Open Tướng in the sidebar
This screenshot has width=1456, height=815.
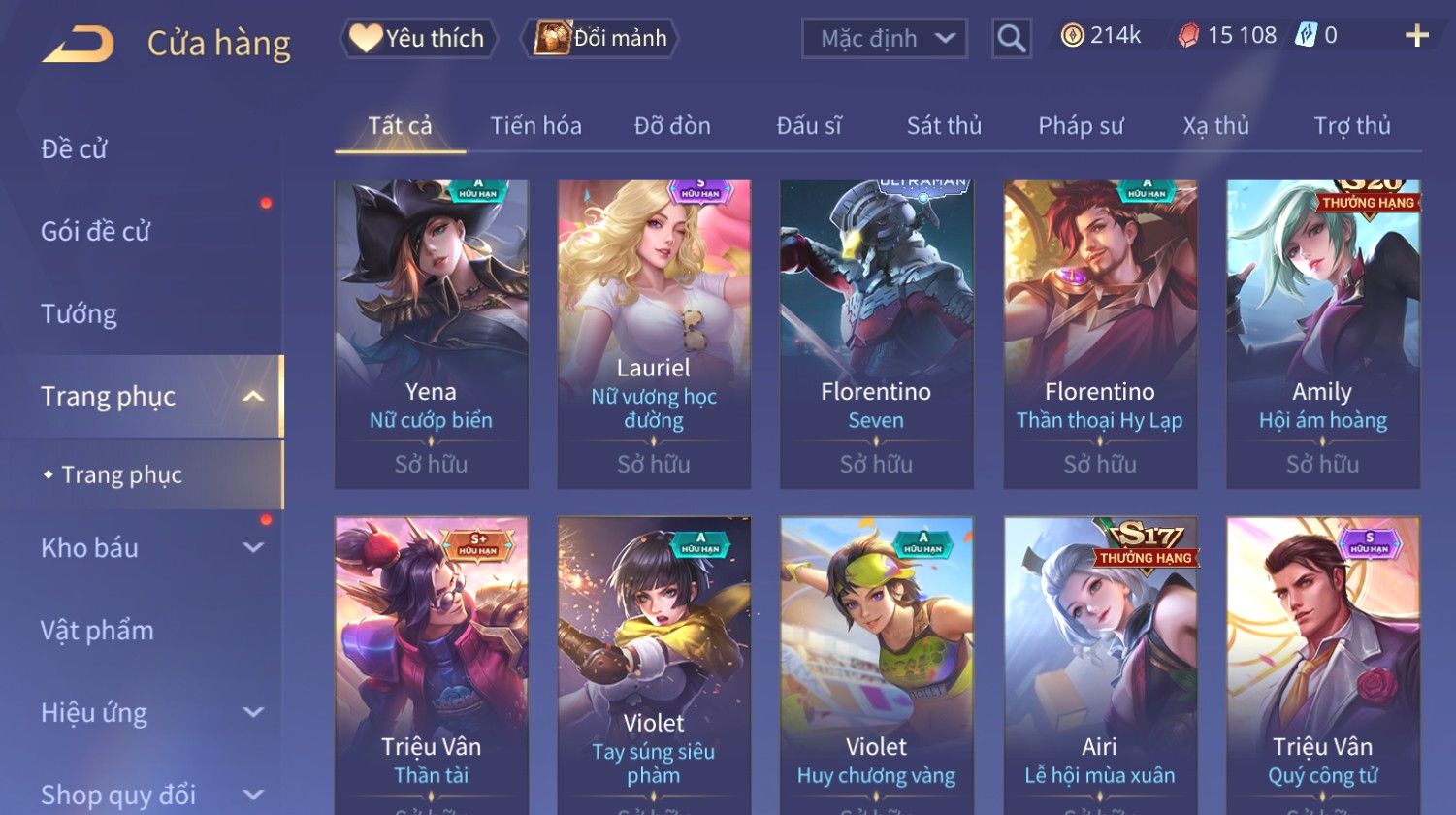(x=79, y=313)
